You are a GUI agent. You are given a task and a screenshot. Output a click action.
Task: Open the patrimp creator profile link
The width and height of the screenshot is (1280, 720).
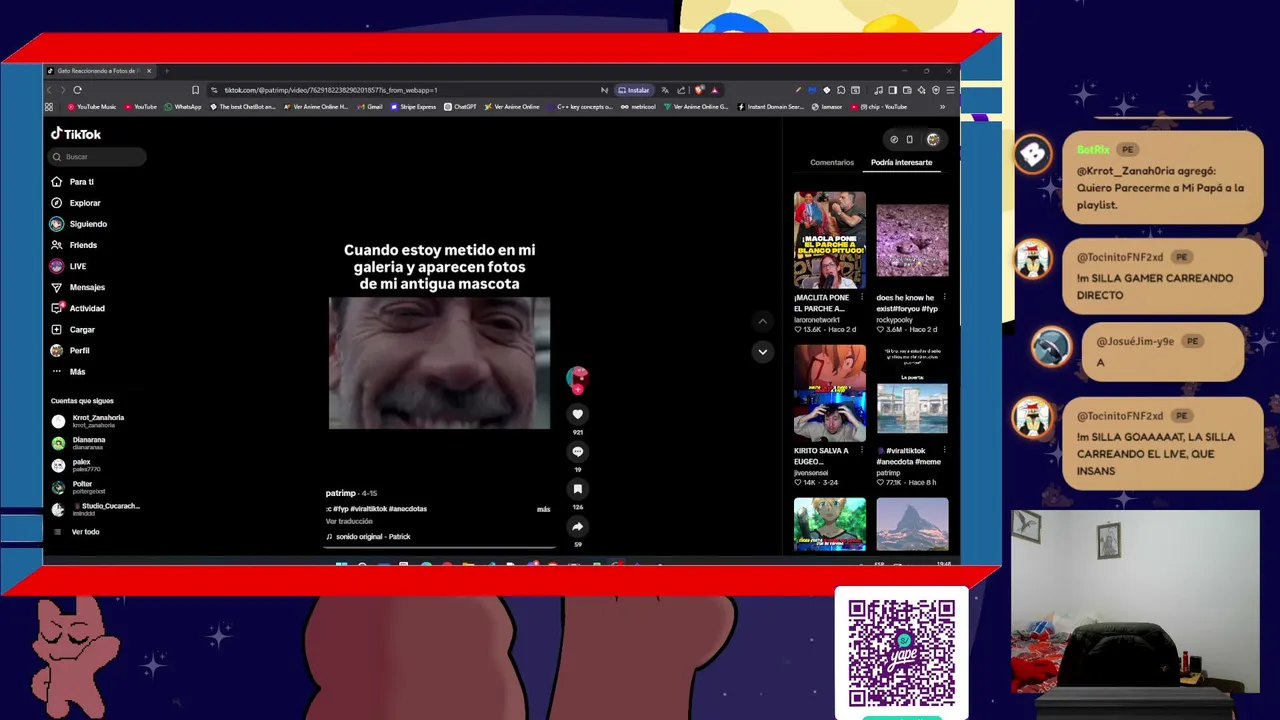point(340,493)
